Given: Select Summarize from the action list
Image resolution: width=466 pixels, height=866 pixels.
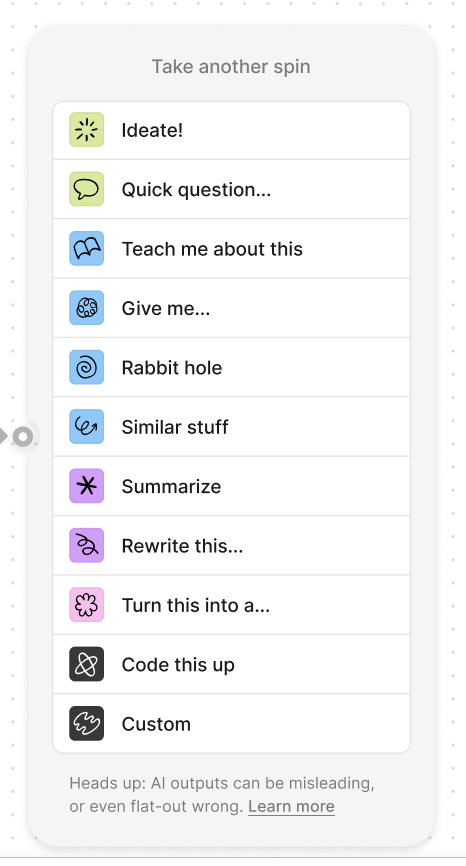Looking at the screenshot, I should (231, 486).
